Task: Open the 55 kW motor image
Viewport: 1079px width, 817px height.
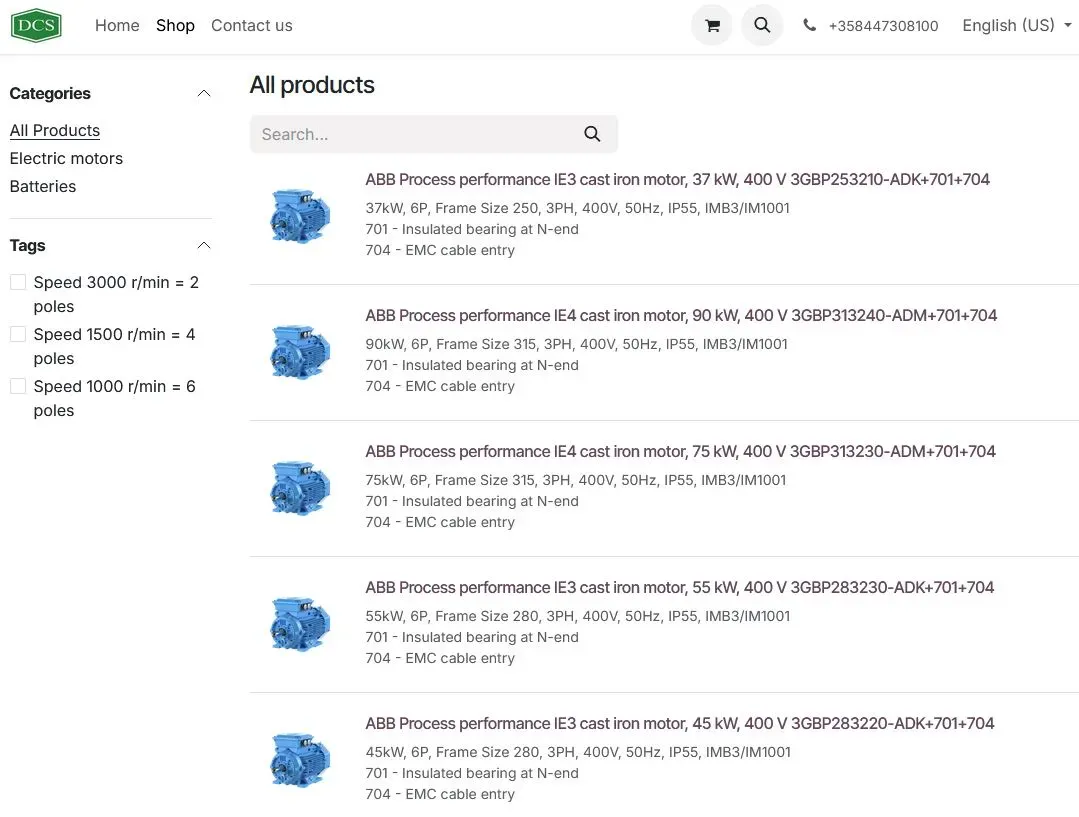Action: pyautogui.click(x=300, y=623)
